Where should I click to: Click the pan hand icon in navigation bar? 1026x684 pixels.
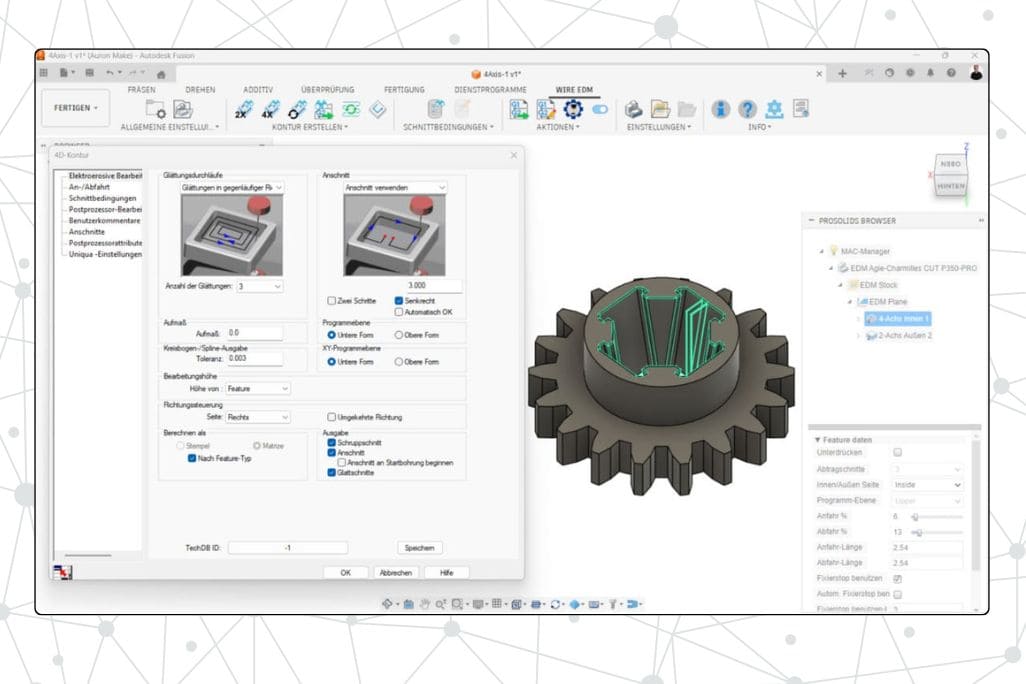coord(425,604)
